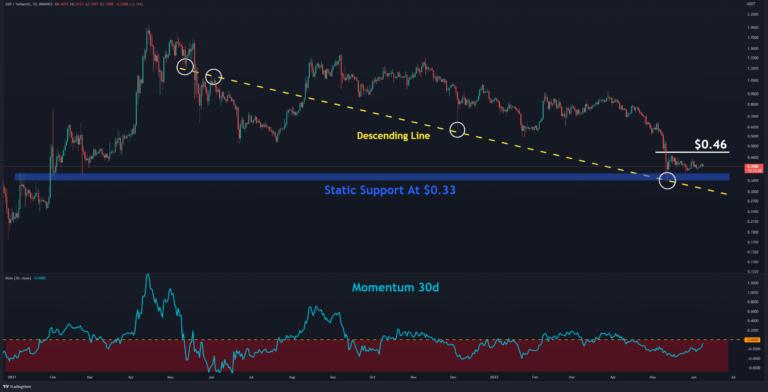Select the white horizontal line under $0.46
Image resolution: width=768 pixels, height=392 pixels.
coord(693,152)
